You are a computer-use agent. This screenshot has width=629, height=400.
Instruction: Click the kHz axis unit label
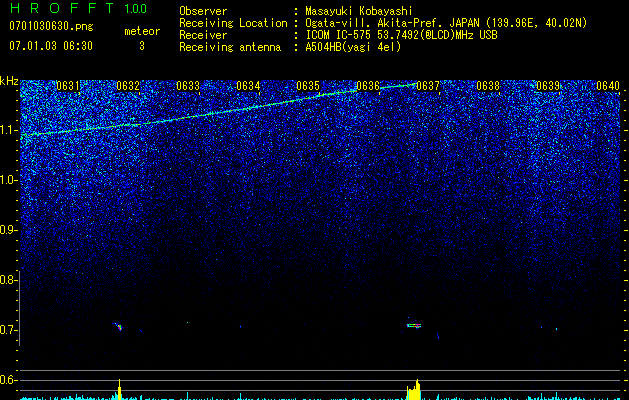tap(9, 81)
